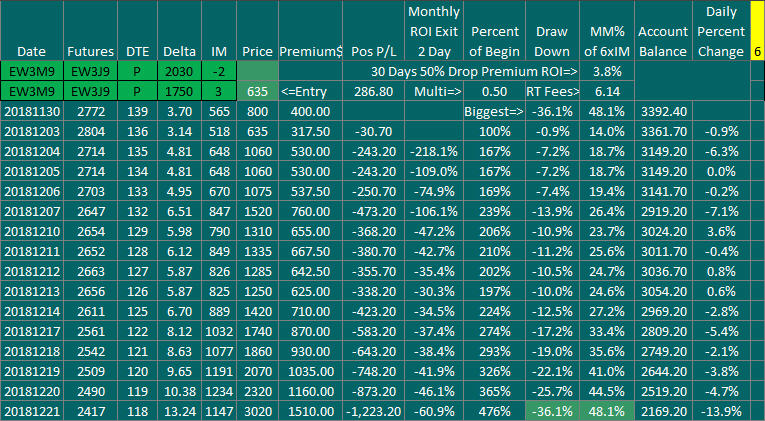Click the Pos P/L value -1,223.20
This screenshot has height=421, width=765.
(x=373, y=411)
